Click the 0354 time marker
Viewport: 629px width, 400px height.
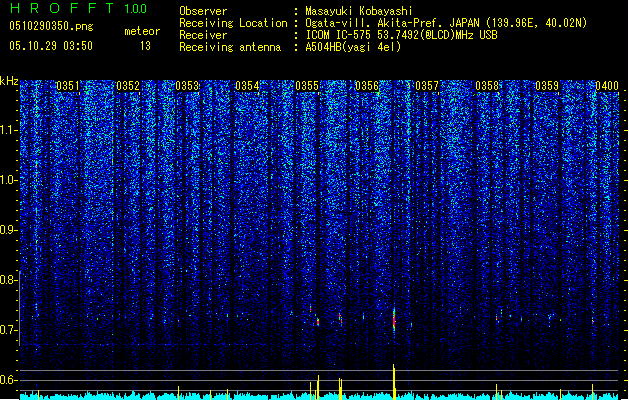click(x=247, y=86)
